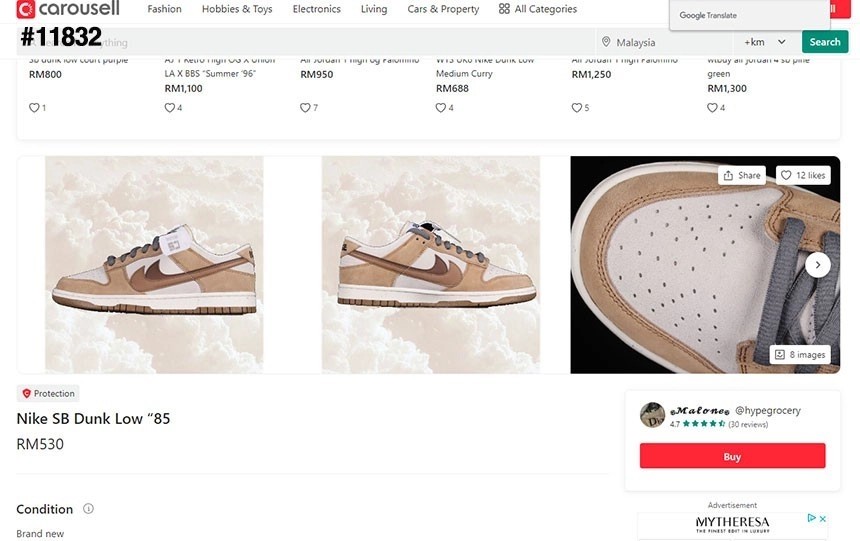The height and width of the screenshot is (541, 860).
Task: Click the Share icon on listing photo
Action: coord(729,175)
